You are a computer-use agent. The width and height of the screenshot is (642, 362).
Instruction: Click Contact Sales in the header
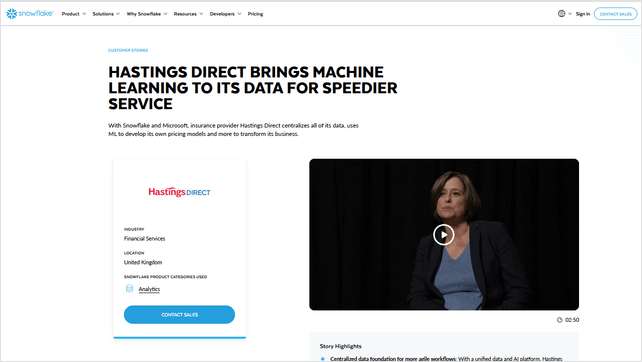click(x=615, y=14)
